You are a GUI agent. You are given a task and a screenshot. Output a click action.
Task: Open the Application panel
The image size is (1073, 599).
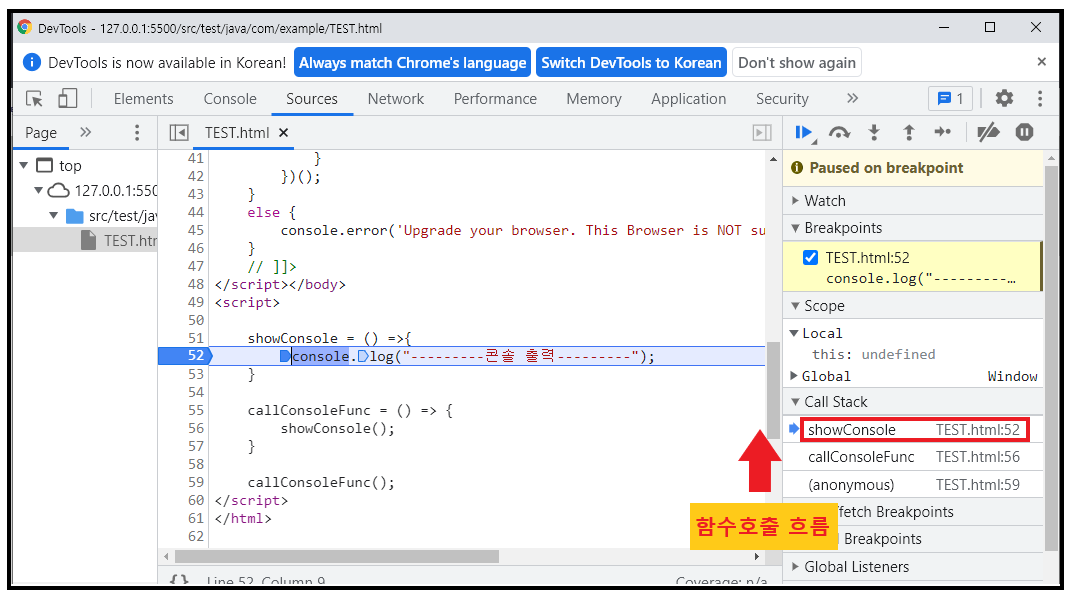(x=688, y=99)
